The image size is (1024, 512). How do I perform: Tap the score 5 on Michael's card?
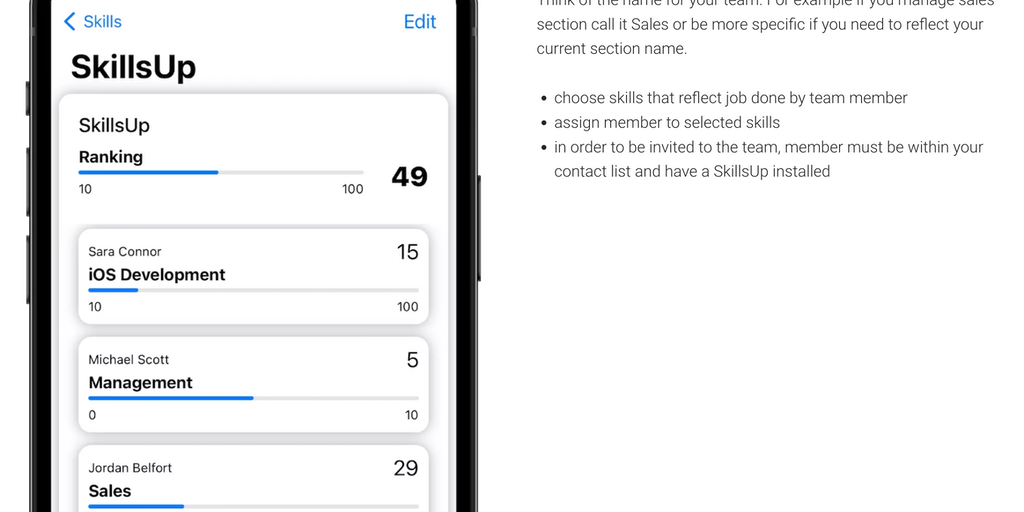tap(412, 360)
